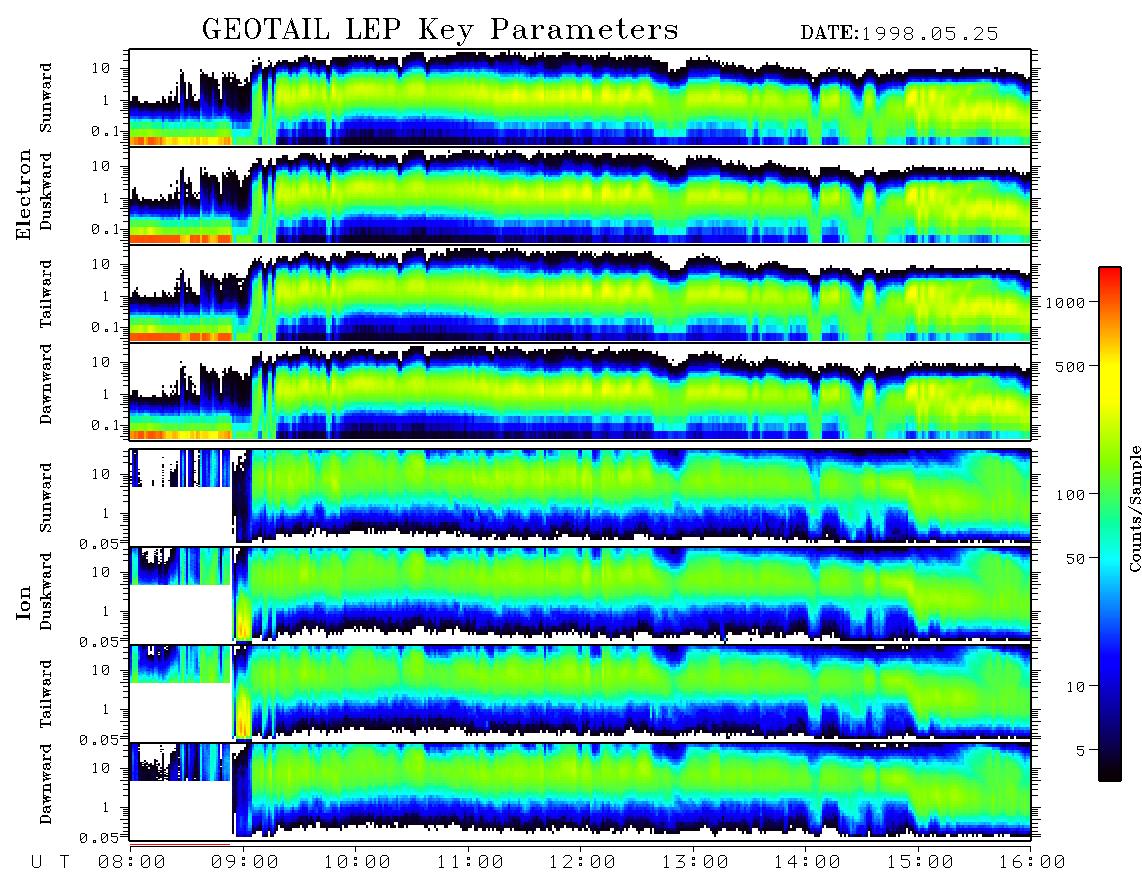Click the Electron Dawnward spectrogram panel
Image resolution: width=1142 pixels, height=880 pixels.
coord(580,391)
